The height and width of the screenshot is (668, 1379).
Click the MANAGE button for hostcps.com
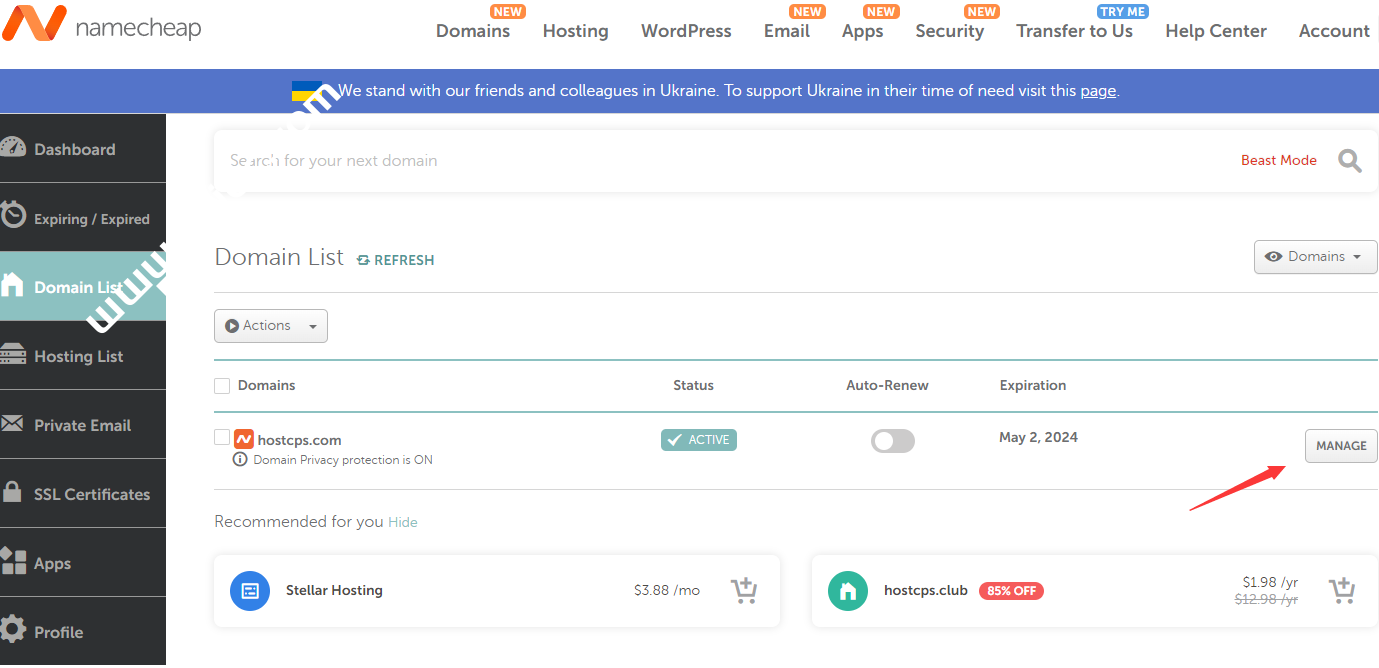[1340, 446]
